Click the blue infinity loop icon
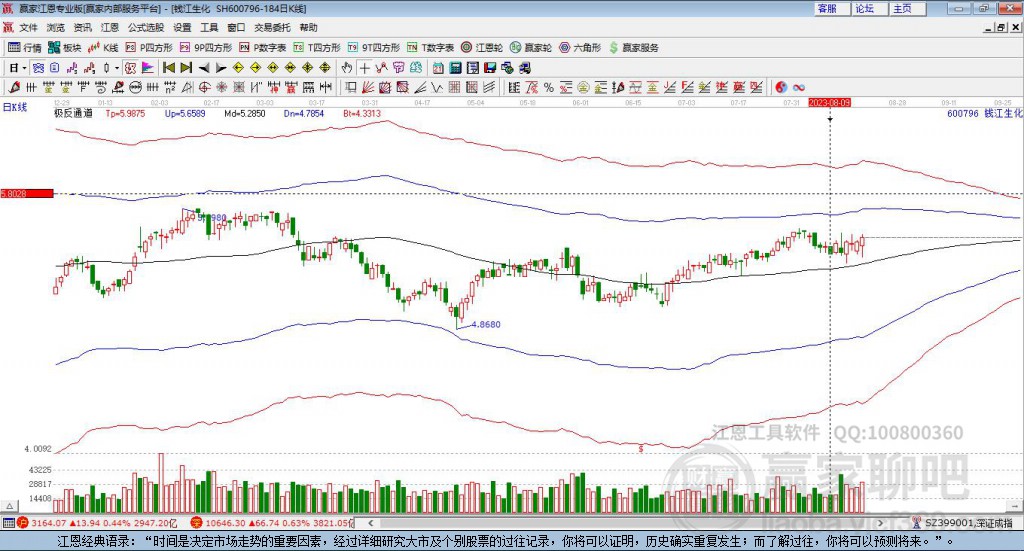The width and height of the screenshot is (1024, 551). coord(799,87)
